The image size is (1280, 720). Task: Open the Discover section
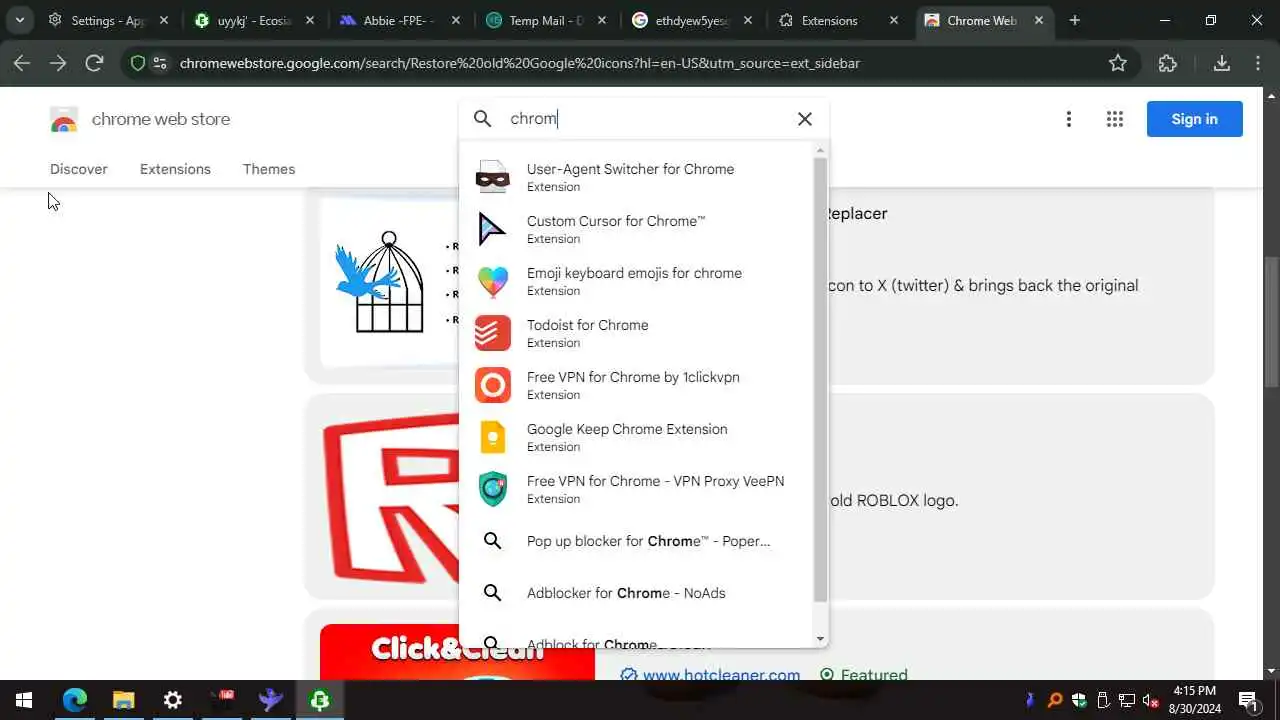[x=79, y=169]
